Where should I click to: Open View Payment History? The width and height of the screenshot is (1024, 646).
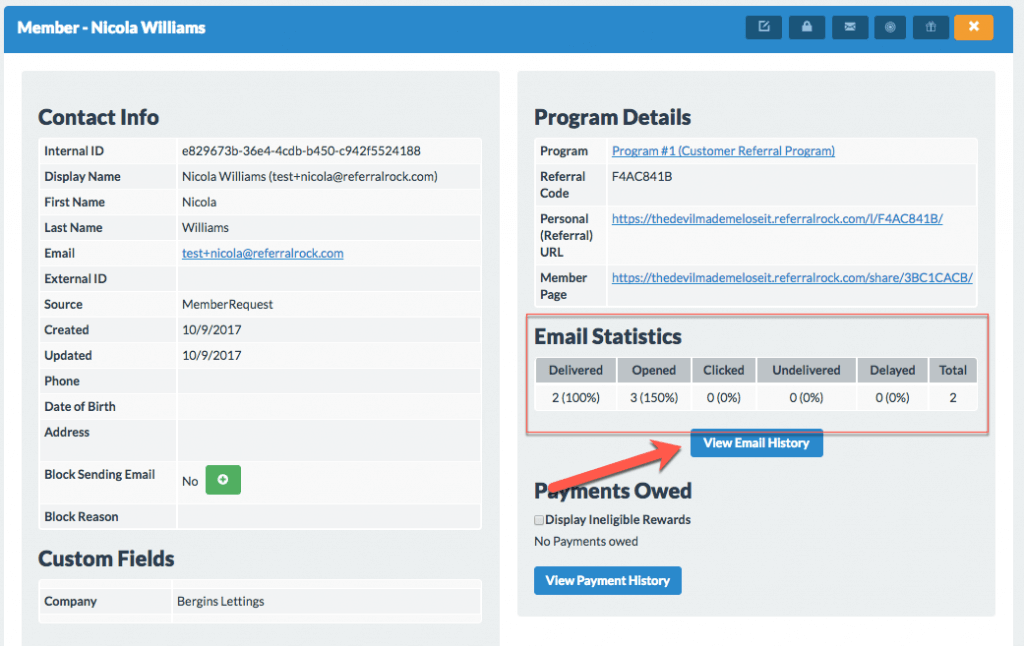[607, 581]
